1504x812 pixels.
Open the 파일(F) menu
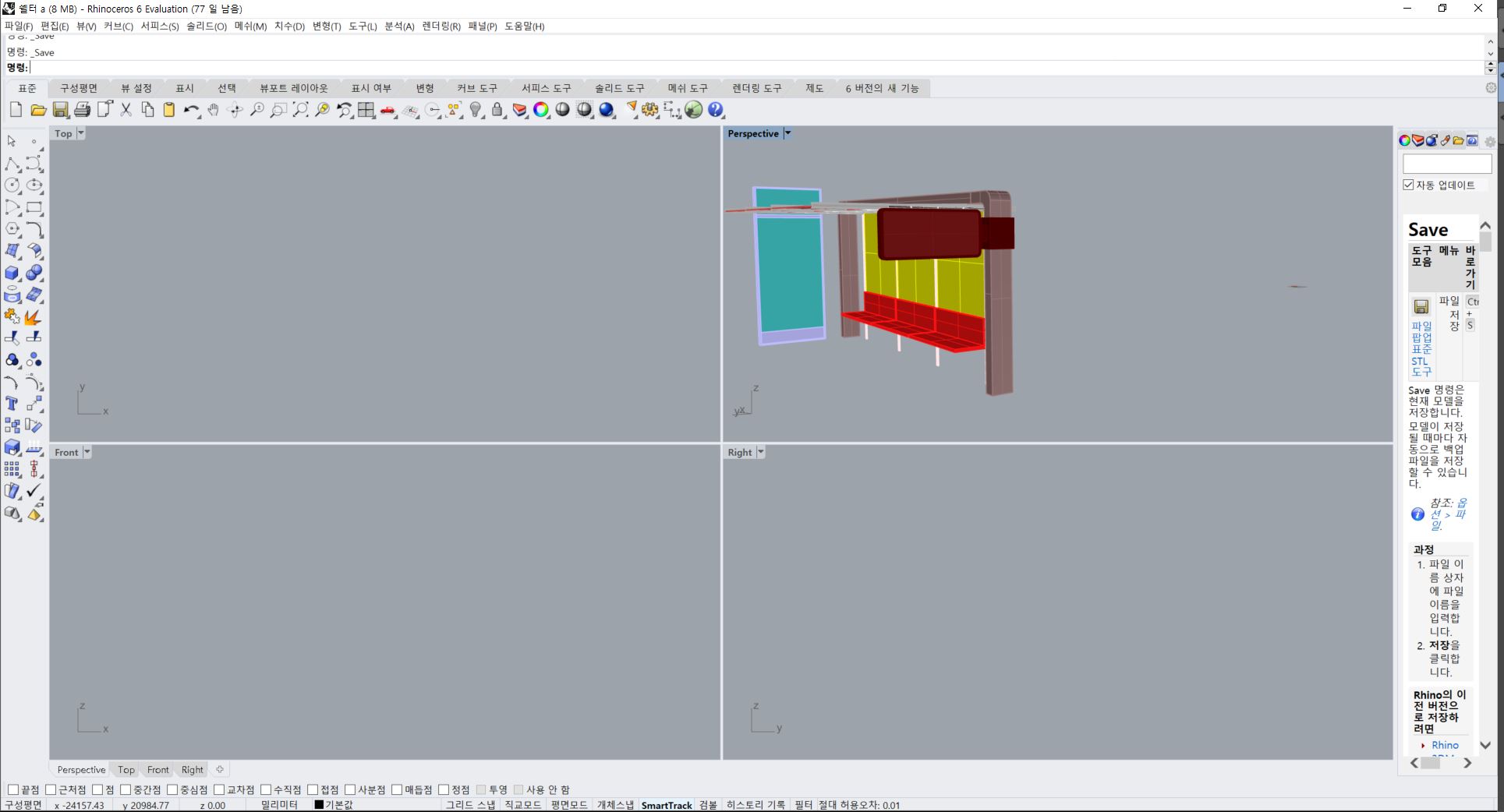(x=19, y=26)
